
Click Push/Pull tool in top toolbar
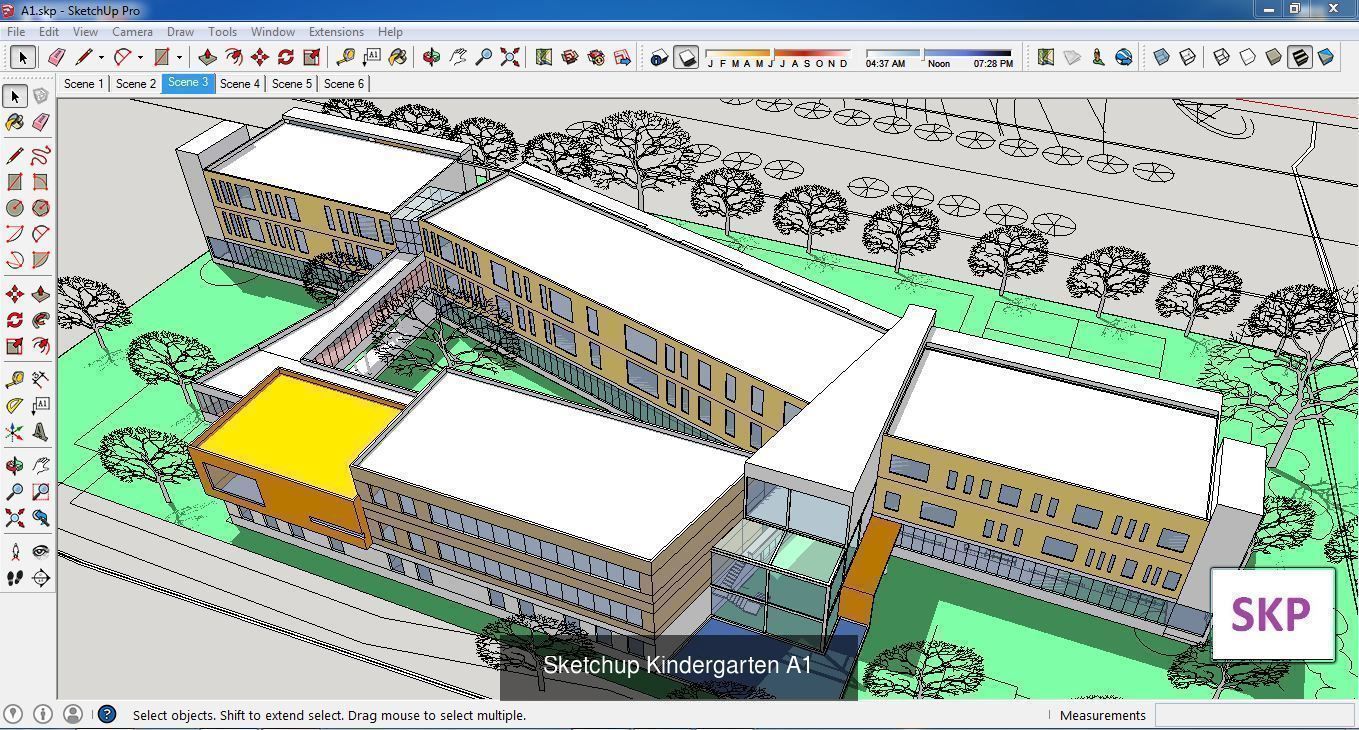click(x=208, y=57)
